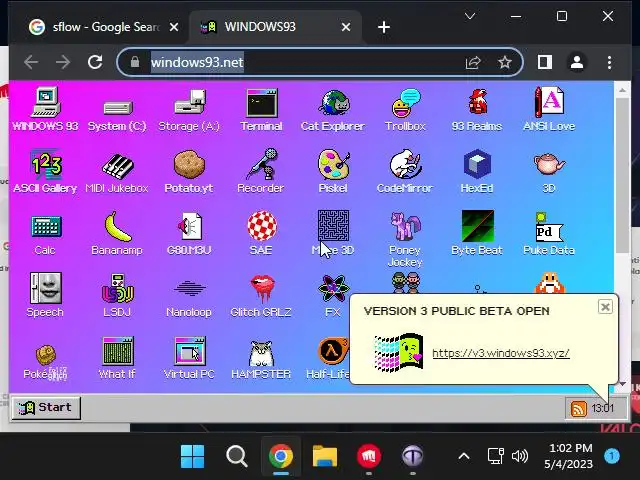Share this page icon in address bar
Image resolution: width=640 pixels, height=480 pixels.
[473, 62]
